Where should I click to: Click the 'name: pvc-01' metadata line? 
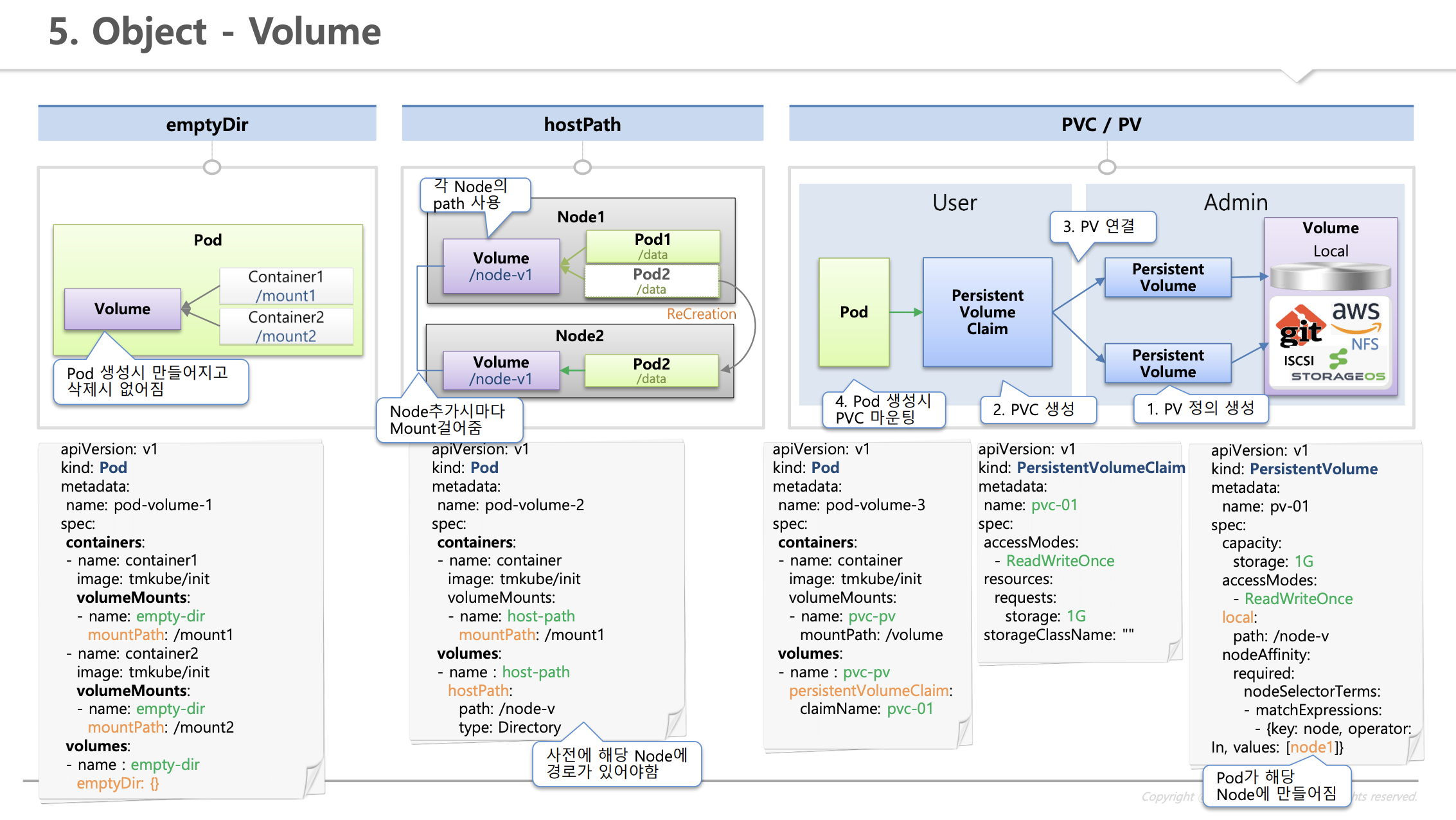tap(1031, 505)
